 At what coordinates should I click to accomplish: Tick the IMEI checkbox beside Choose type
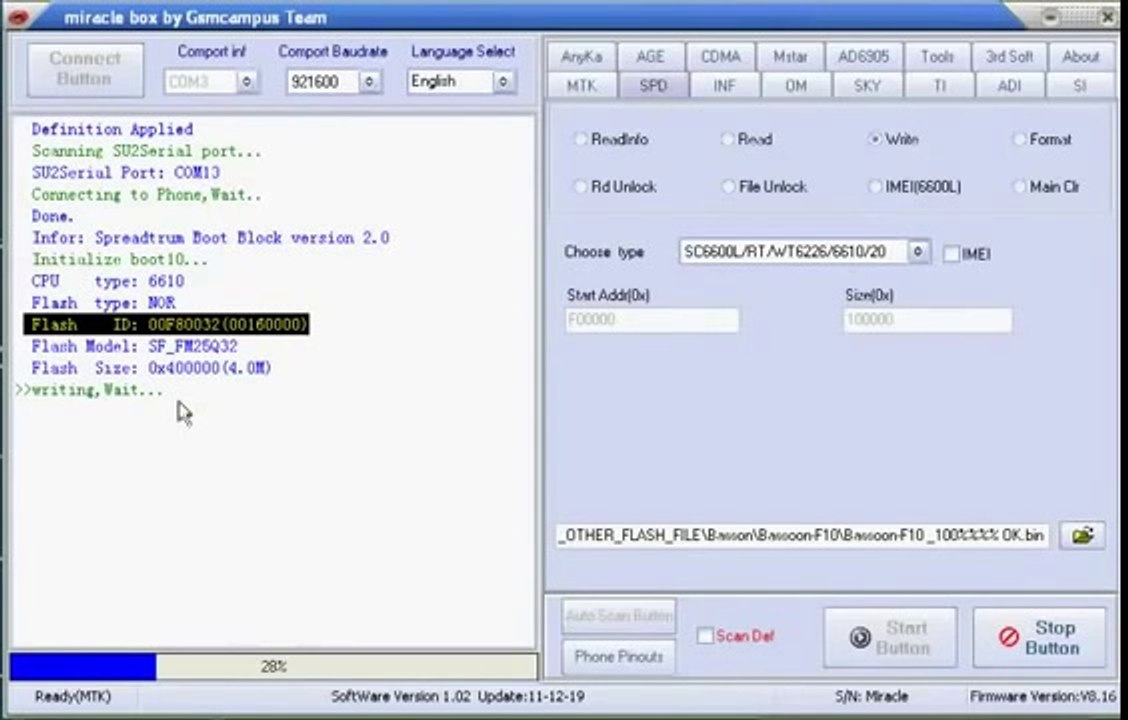point(951,254)
